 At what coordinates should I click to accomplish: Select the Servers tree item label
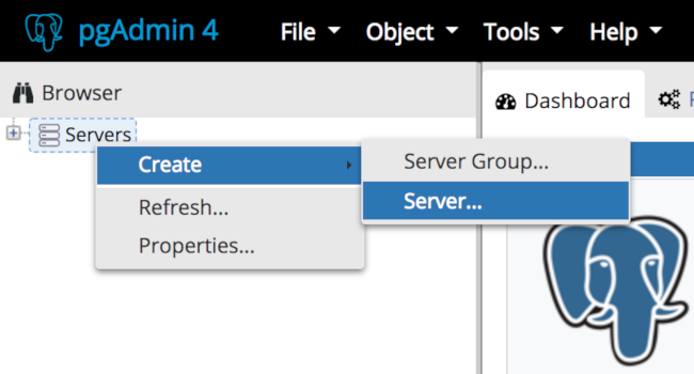[98, 135]
